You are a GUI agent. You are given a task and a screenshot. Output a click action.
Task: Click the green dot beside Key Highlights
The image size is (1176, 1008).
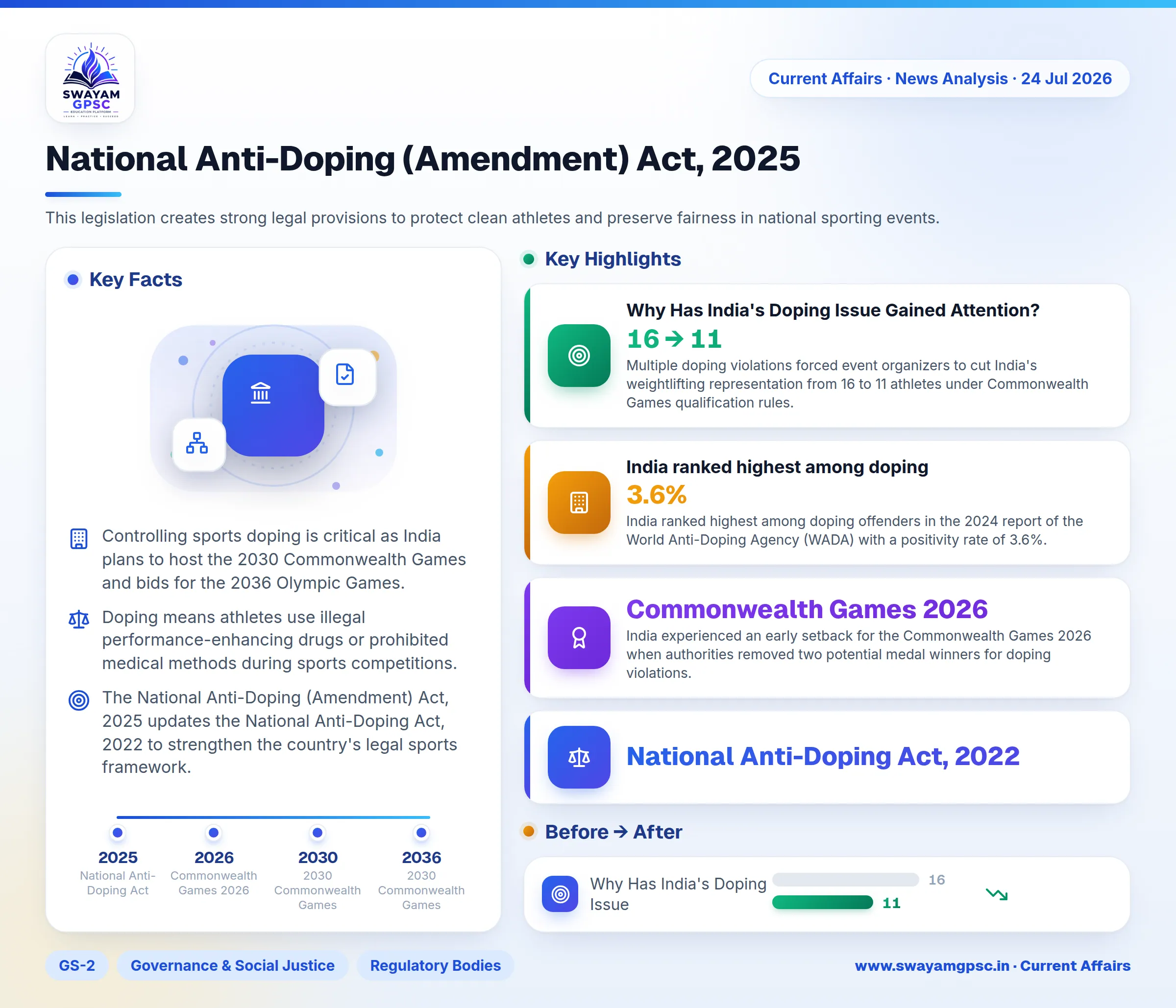529,259
